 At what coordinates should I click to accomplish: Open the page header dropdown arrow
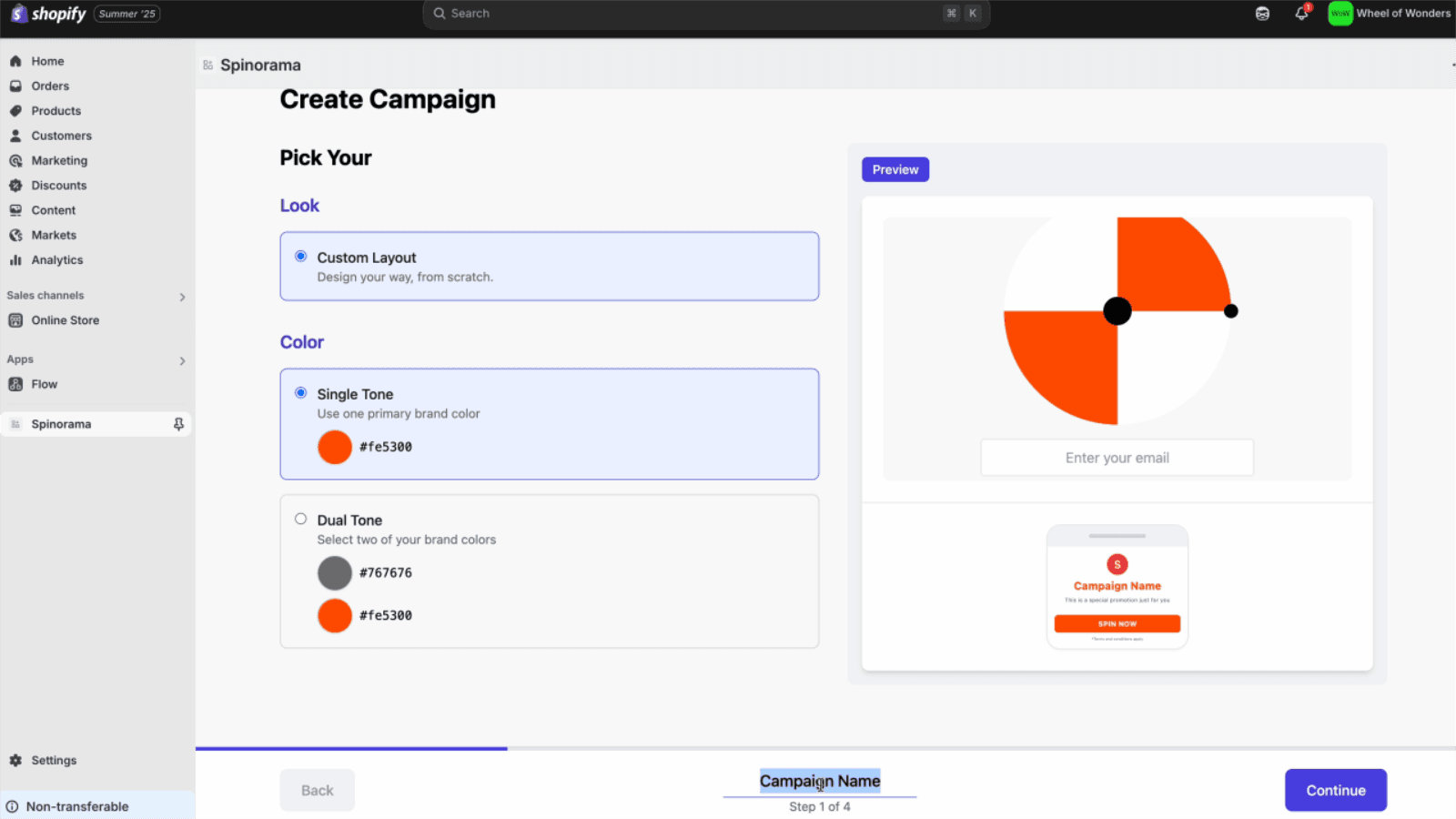click(1451, 65)
